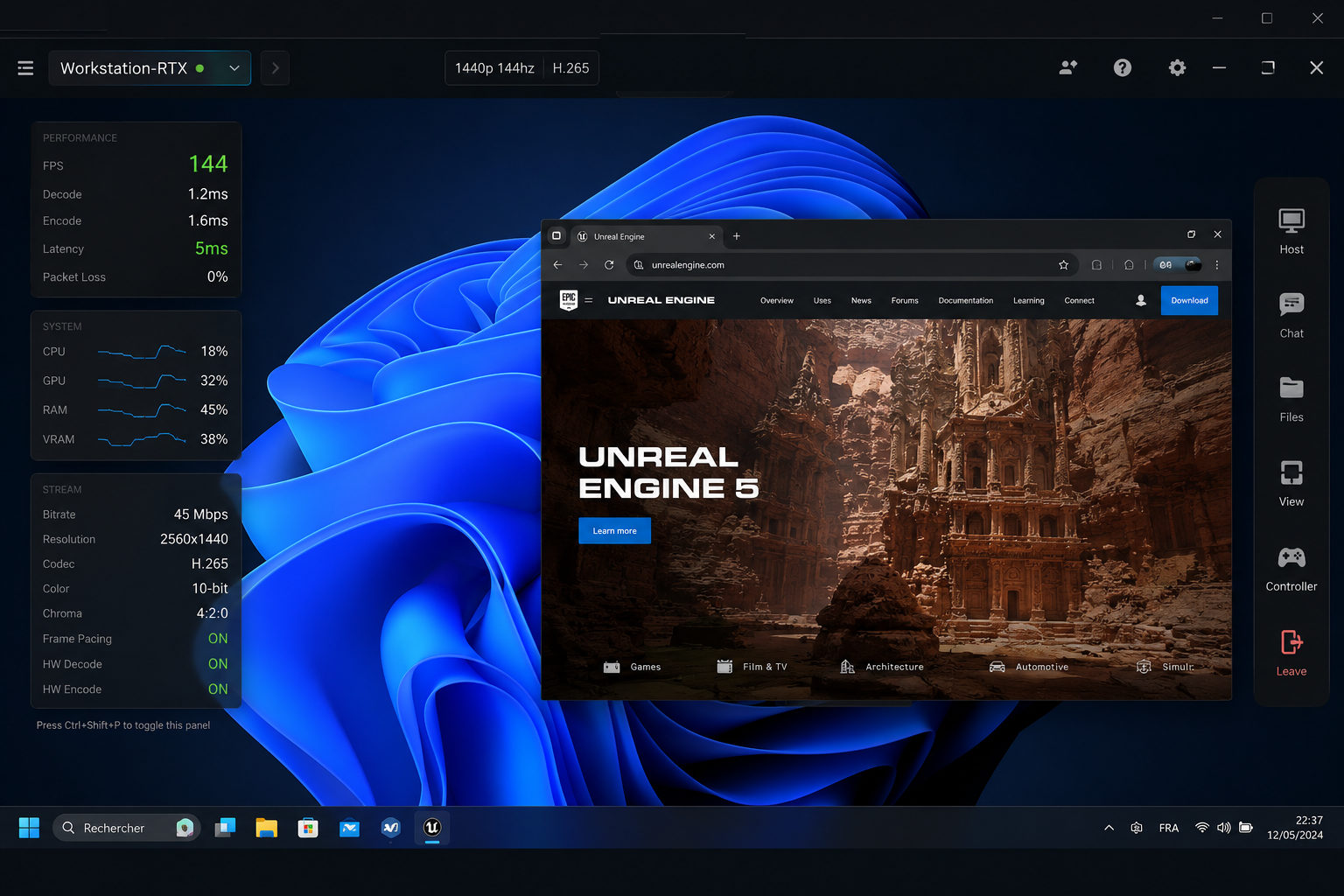
Task: Open the Chat panel
Action: tap(1291, 316)
